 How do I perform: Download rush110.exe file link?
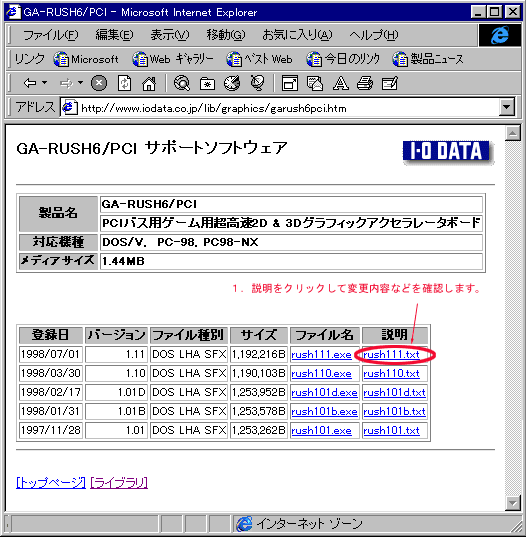pos(321,374)
